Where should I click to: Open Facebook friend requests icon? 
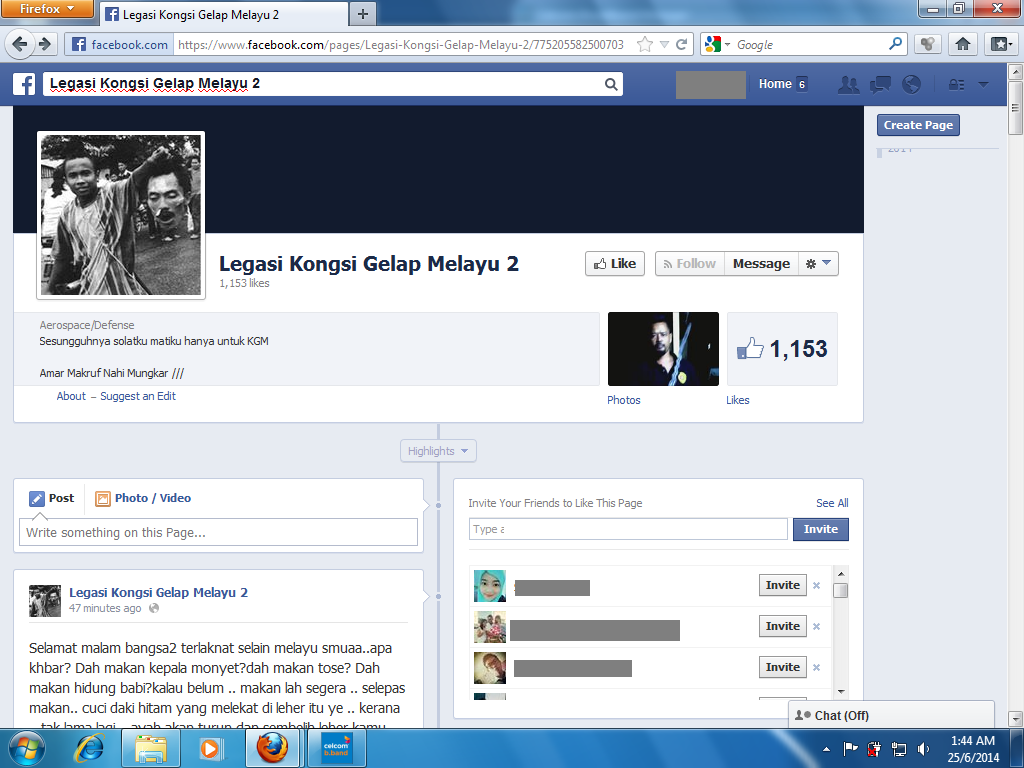pyautogui.click(x=848, y=84)
